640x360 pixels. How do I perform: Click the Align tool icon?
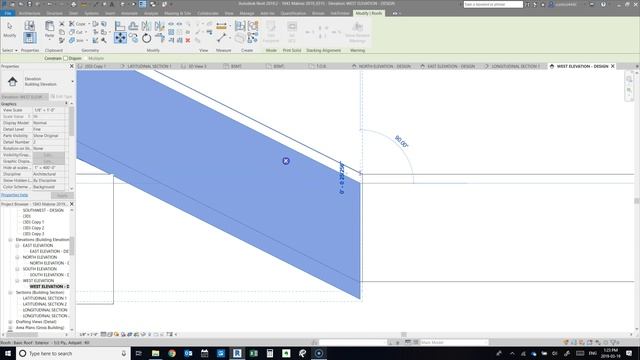tap(120, 26)
